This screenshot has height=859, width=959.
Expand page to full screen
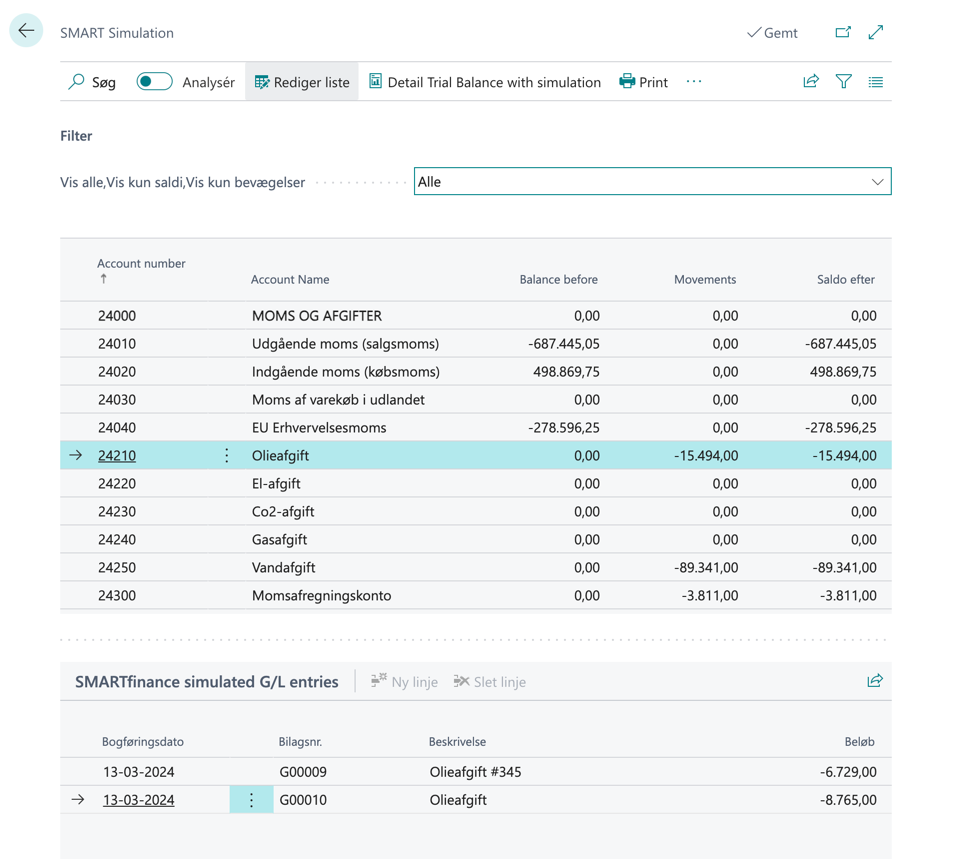pos(876,32)
